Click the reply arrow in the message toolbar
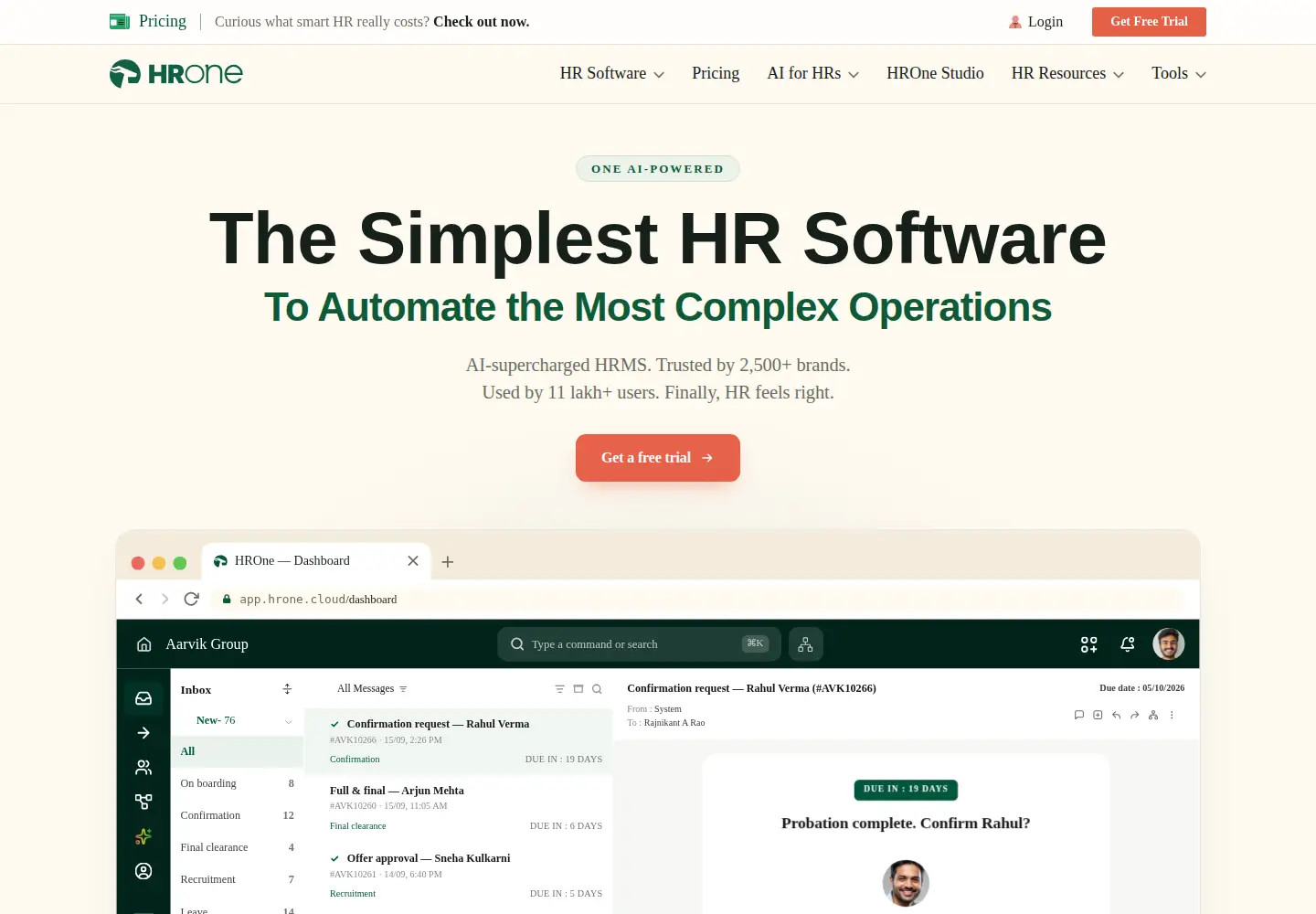The height and width of the screenshot is (914, 1316). pyautogui.click(x=1116, y=715)
